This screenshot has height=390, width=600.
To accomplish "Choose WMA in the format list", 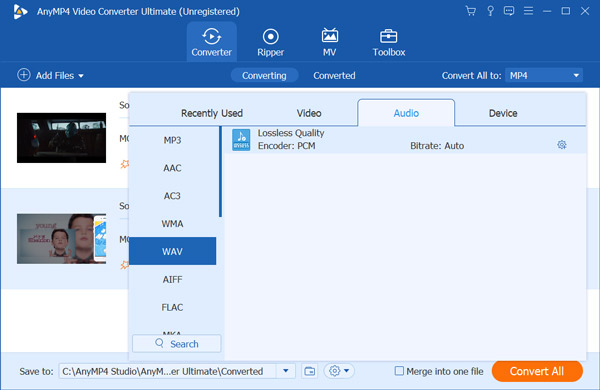I will [173, 224].
